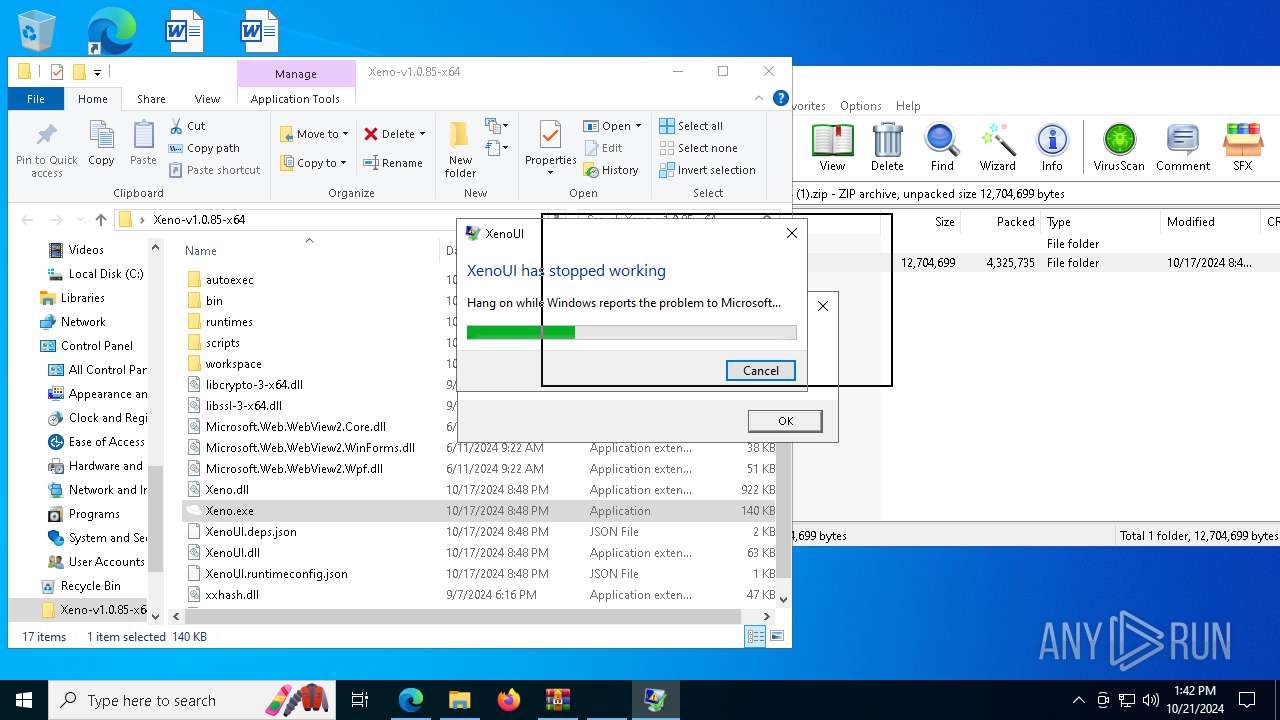Switch to the View tab

click(x=207, y=99)
